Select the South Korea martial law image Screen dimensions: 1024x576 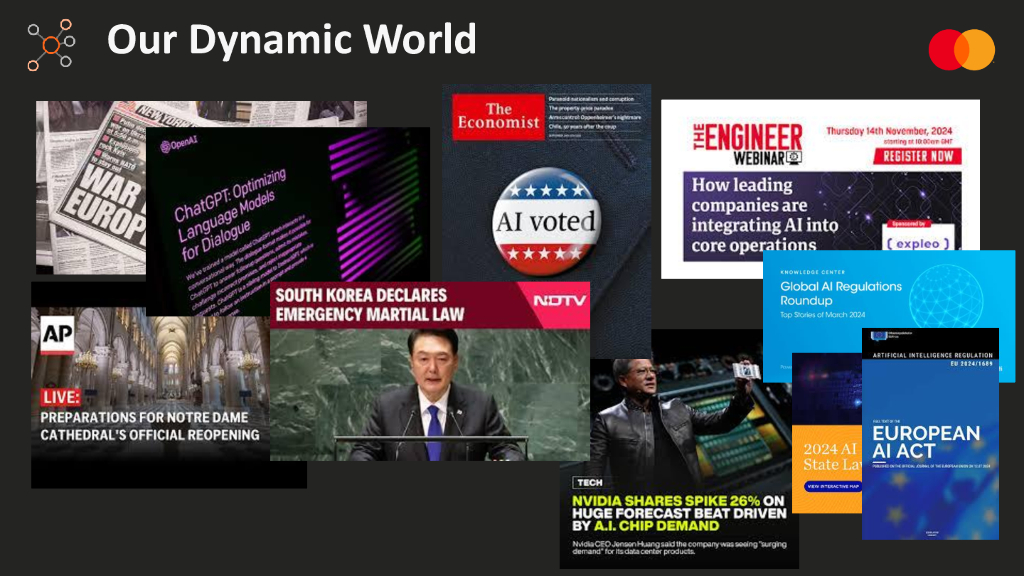click(x=430, y=371)
